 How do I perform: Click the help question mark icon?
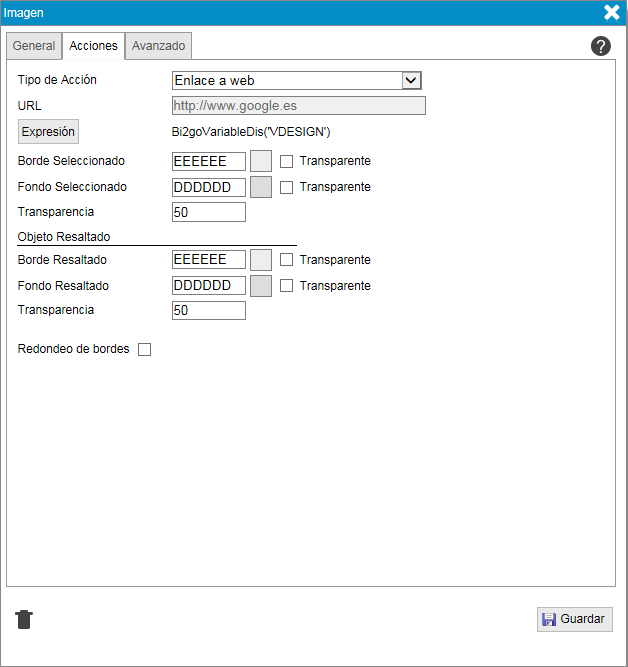(x=601, y=46)
